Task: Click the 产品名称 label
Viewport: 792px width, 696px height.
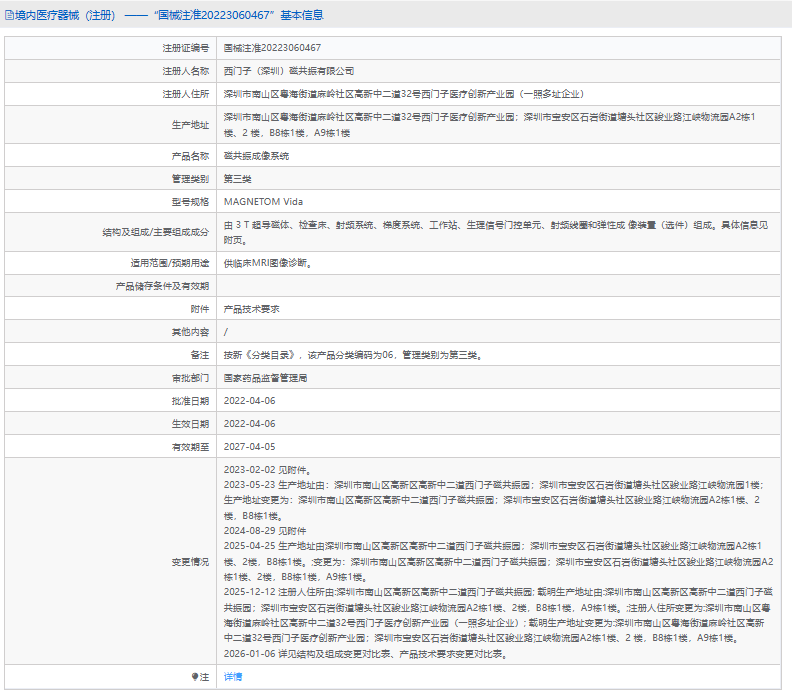Action: click(x=190, y=156)
